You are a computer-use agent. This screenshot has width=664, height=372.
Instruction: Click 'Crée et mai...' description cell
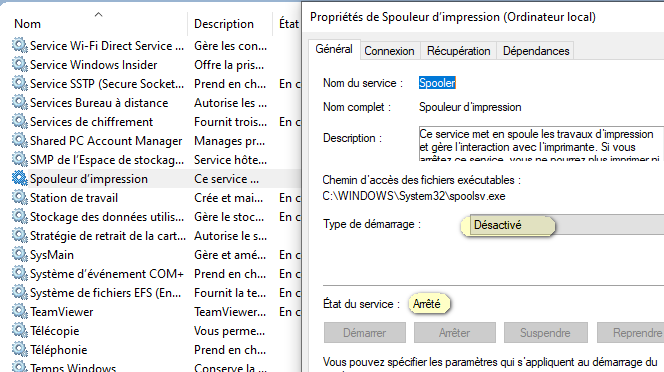(229, 198)
